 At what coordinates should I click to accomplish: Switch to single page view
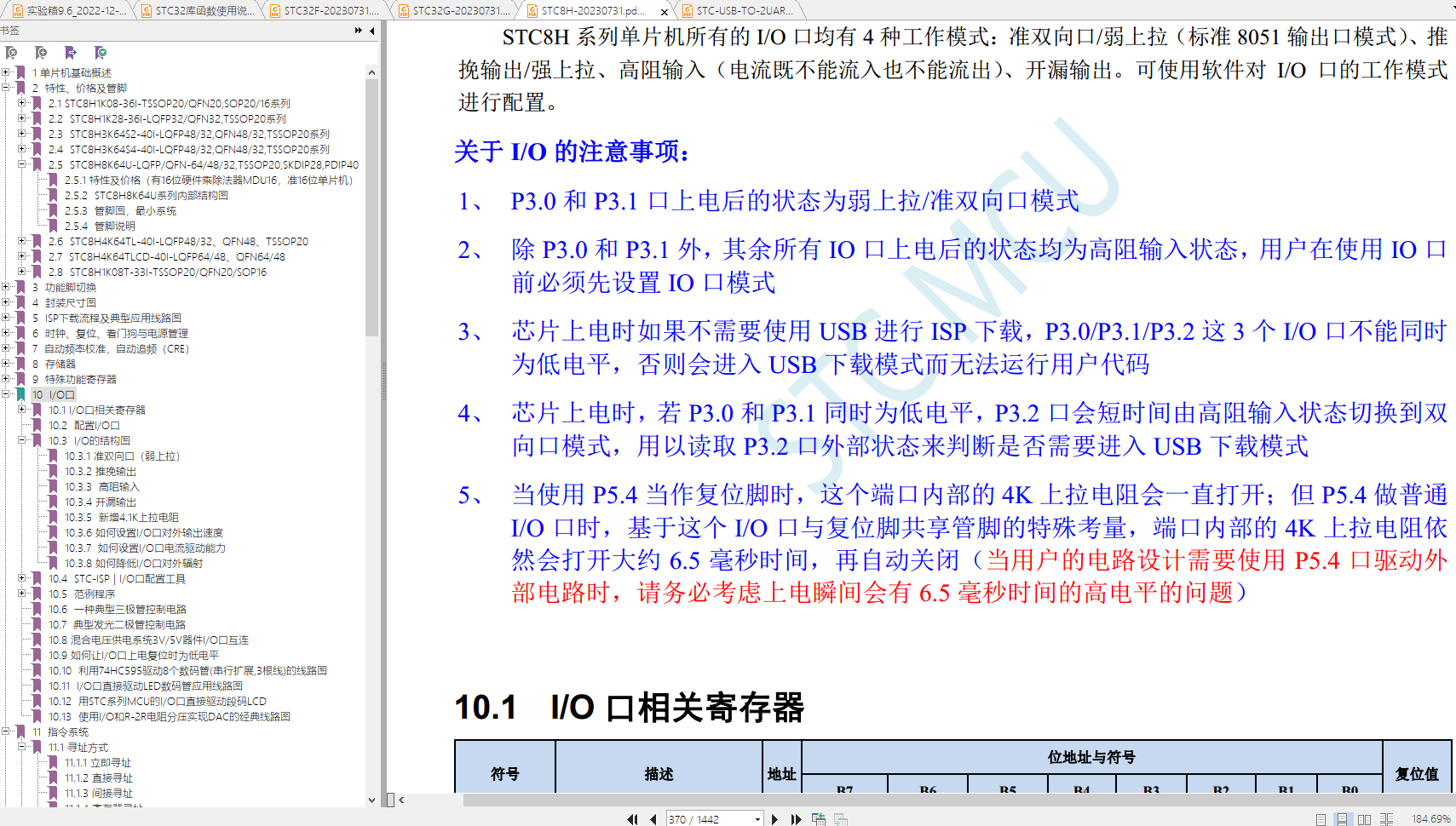coord(1321,819)
